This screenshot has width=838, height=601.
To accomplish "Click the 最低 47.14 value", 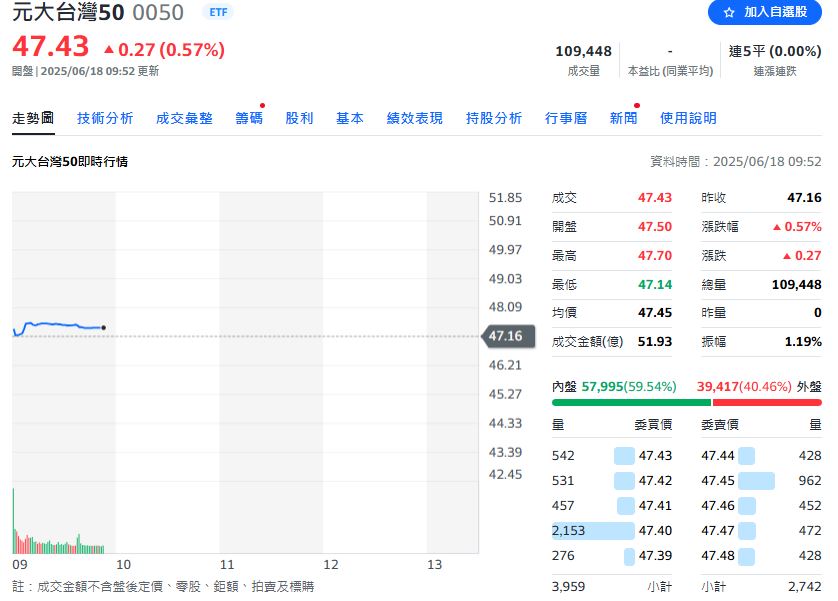I will pyautogui.click(x=655, y=284).
